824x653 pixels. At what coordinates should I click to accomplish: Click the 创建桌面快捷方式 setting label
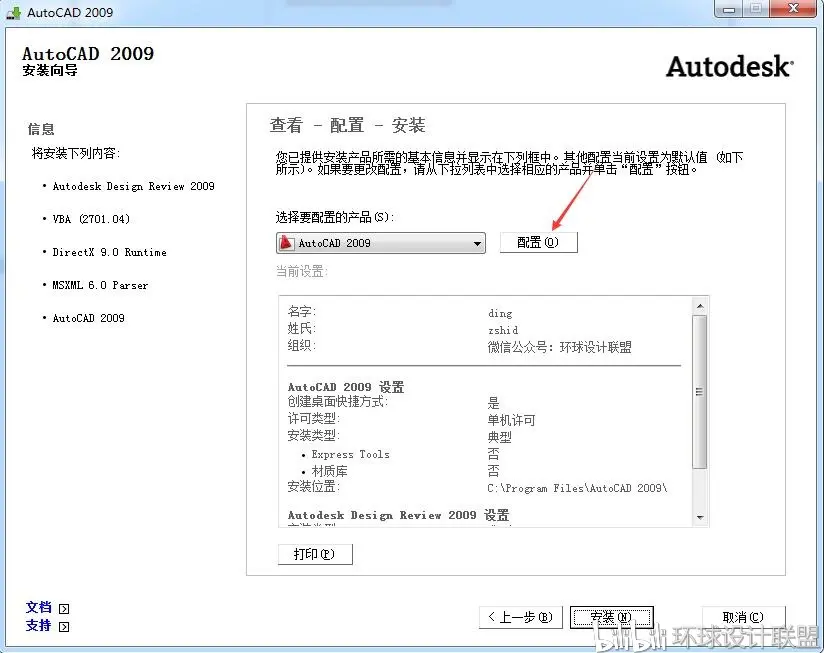(337, 402)
